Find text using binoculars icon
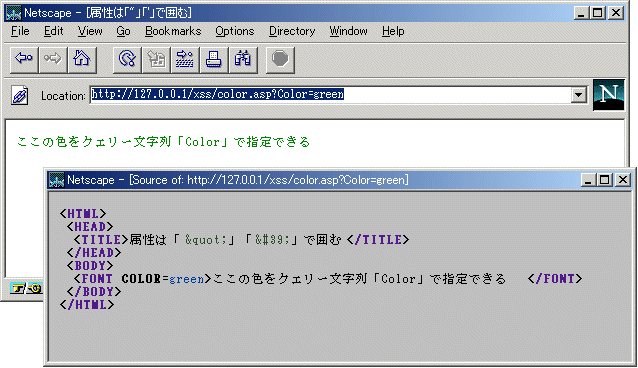The image size is (638, 368). pyautogui.click(x=243, y=59)
